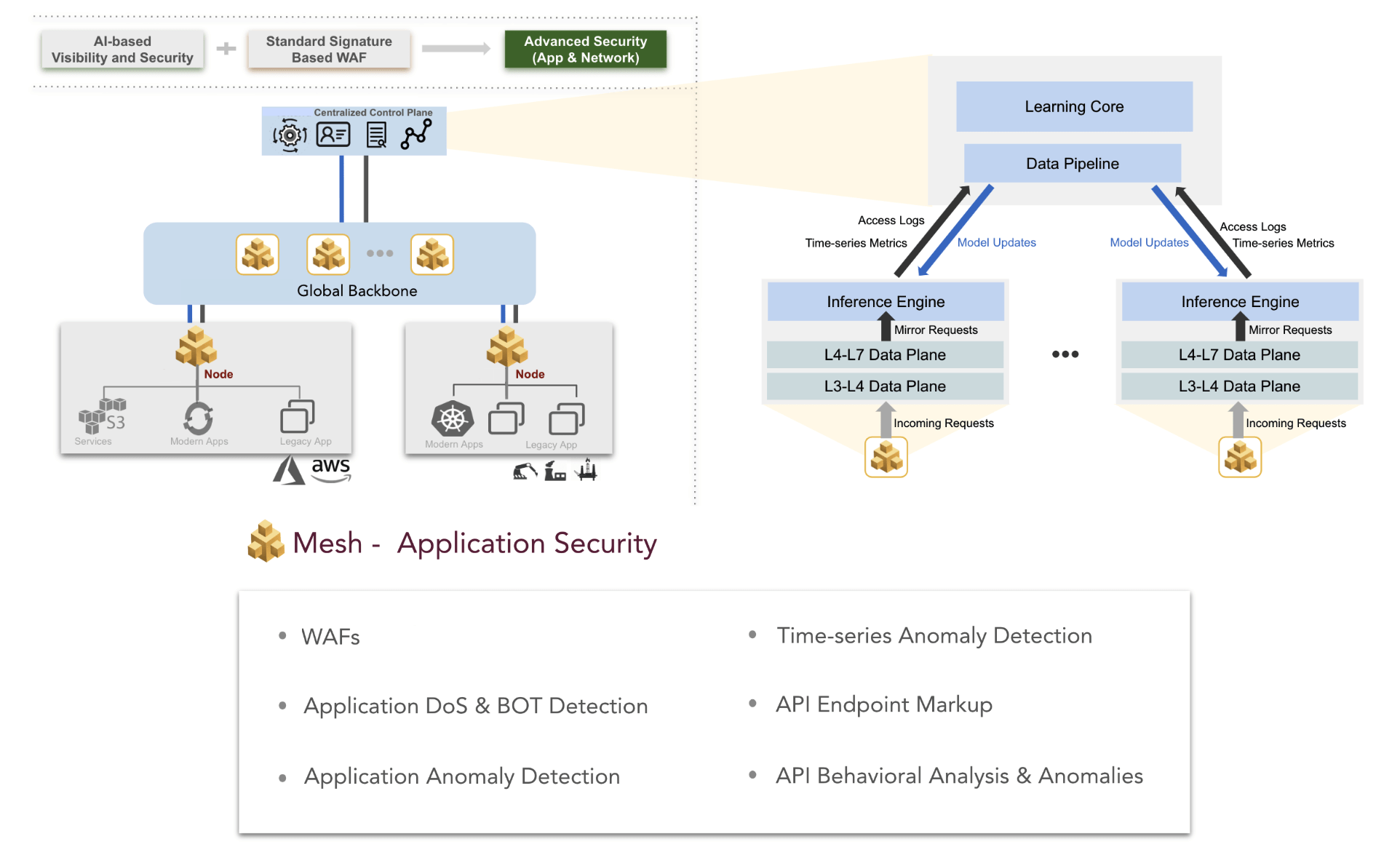This screenshot has width=1400, height=847.
Task: Select the Azure triangle logo
Action: [x=289, y=469]
